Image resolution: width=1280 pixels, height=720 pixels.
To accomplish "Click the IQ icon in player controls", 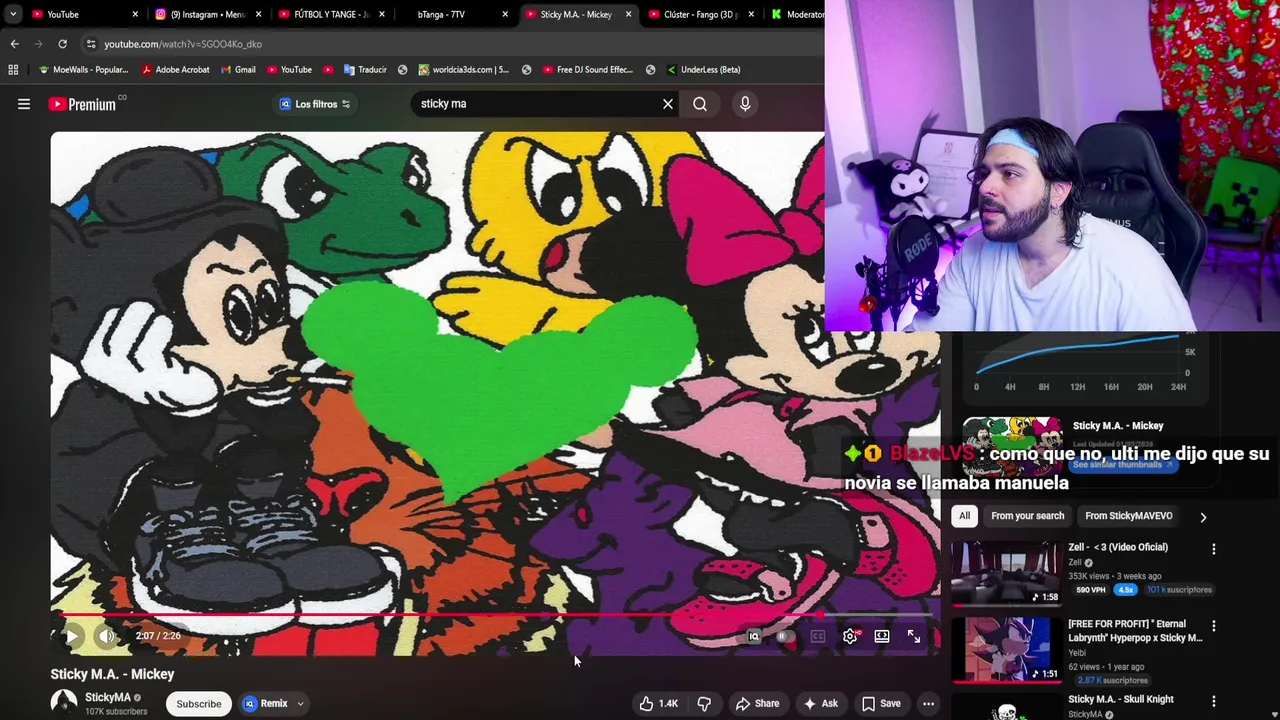I will point(754,636).
